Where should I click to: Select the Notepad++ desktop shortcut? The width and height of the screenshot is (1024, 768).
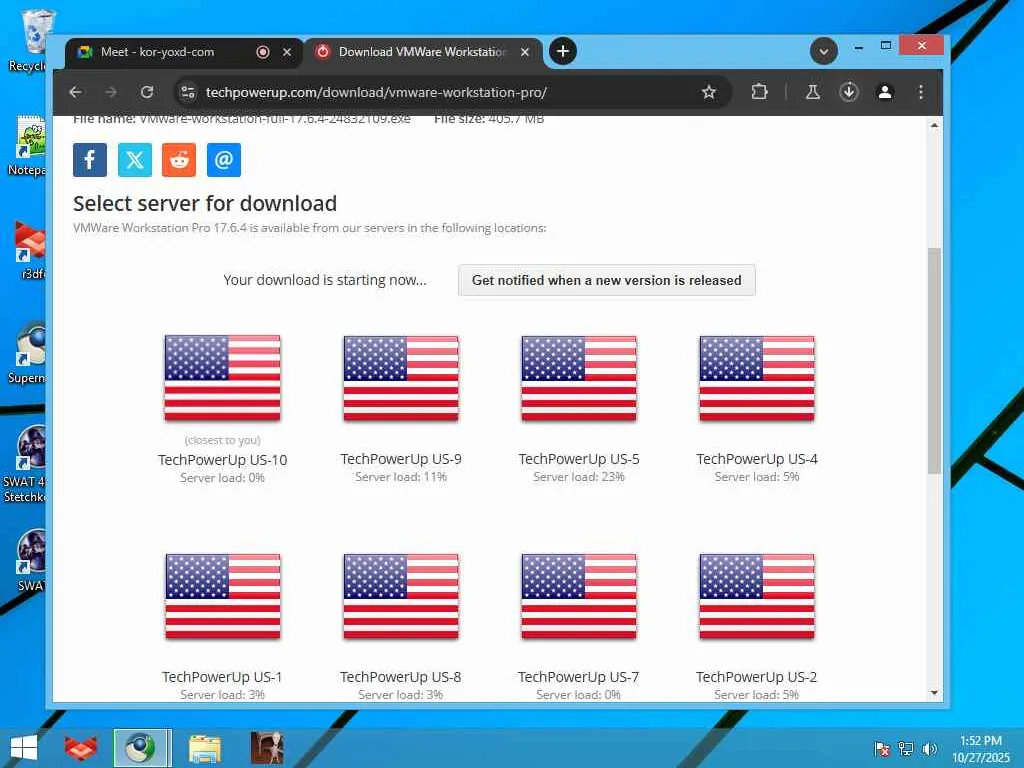26,145
